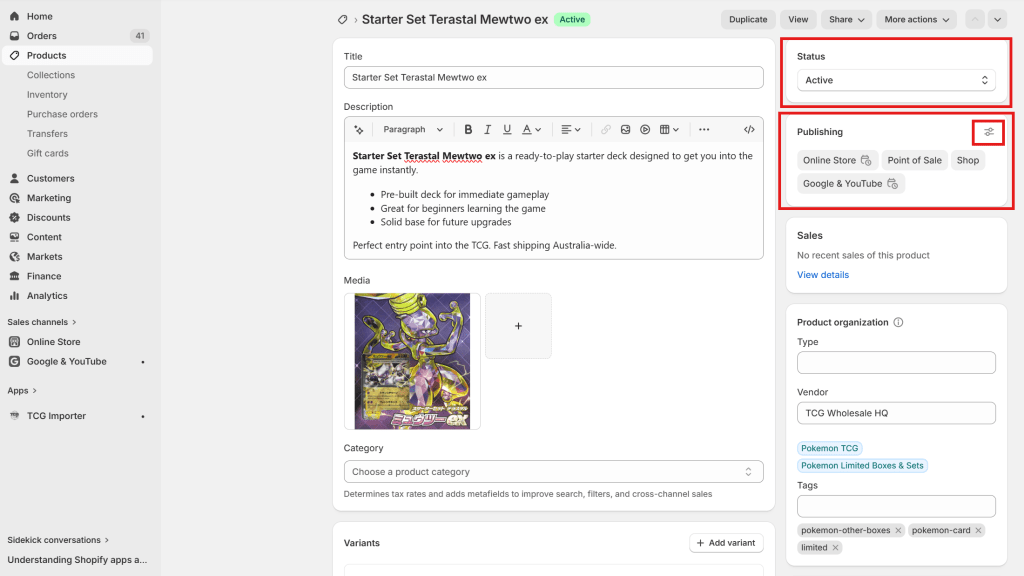Go to Purchase orders in the sidebar
Image resolution: width=1024 pixels, height=576 pixels.
[62, 114]
